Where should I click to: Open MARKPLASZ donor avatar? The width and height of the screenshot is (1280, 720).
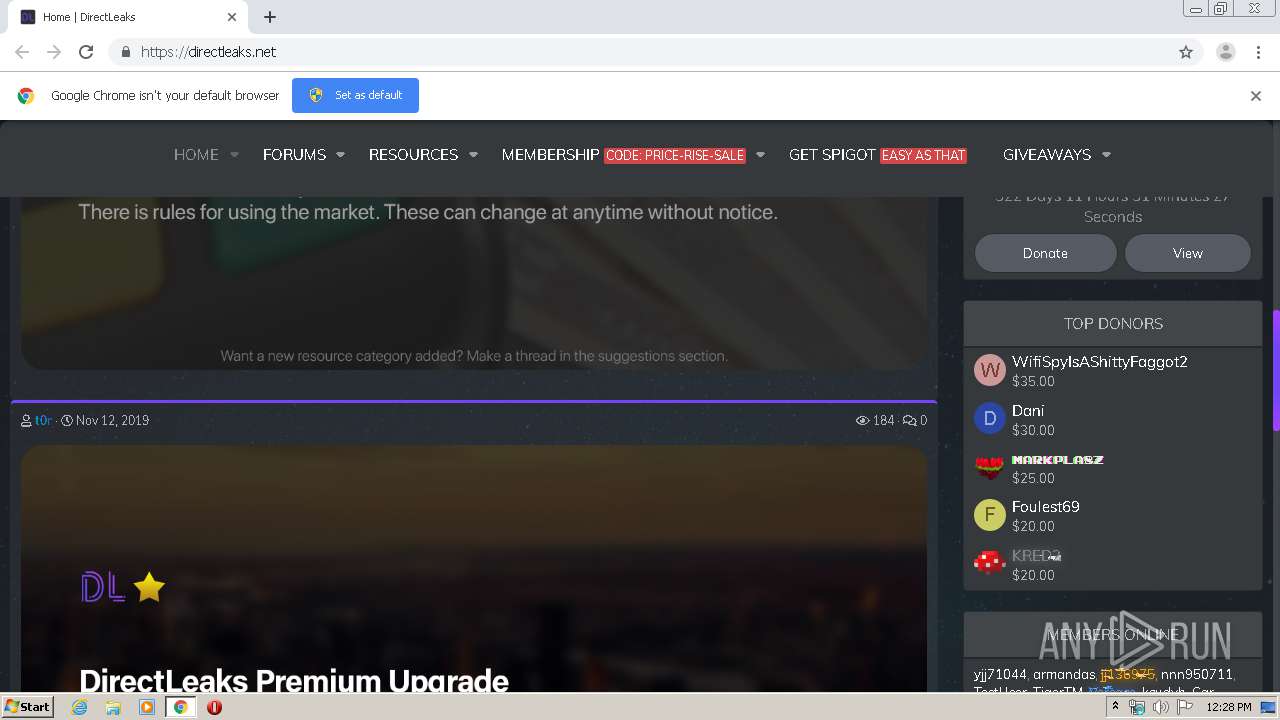pyautogui.click(x=989, y=467)
